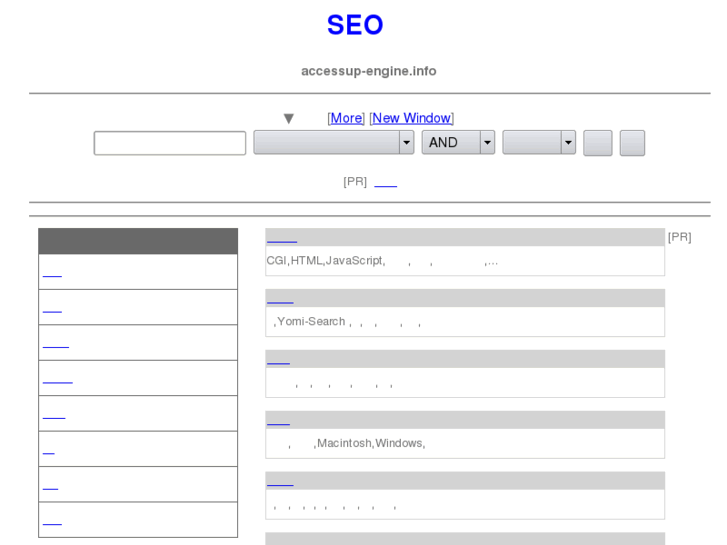Open the wide category dropdown beside search box
The height and width of the screenshot is (545, 727).
pyautogui.click(x=333, y=142)
